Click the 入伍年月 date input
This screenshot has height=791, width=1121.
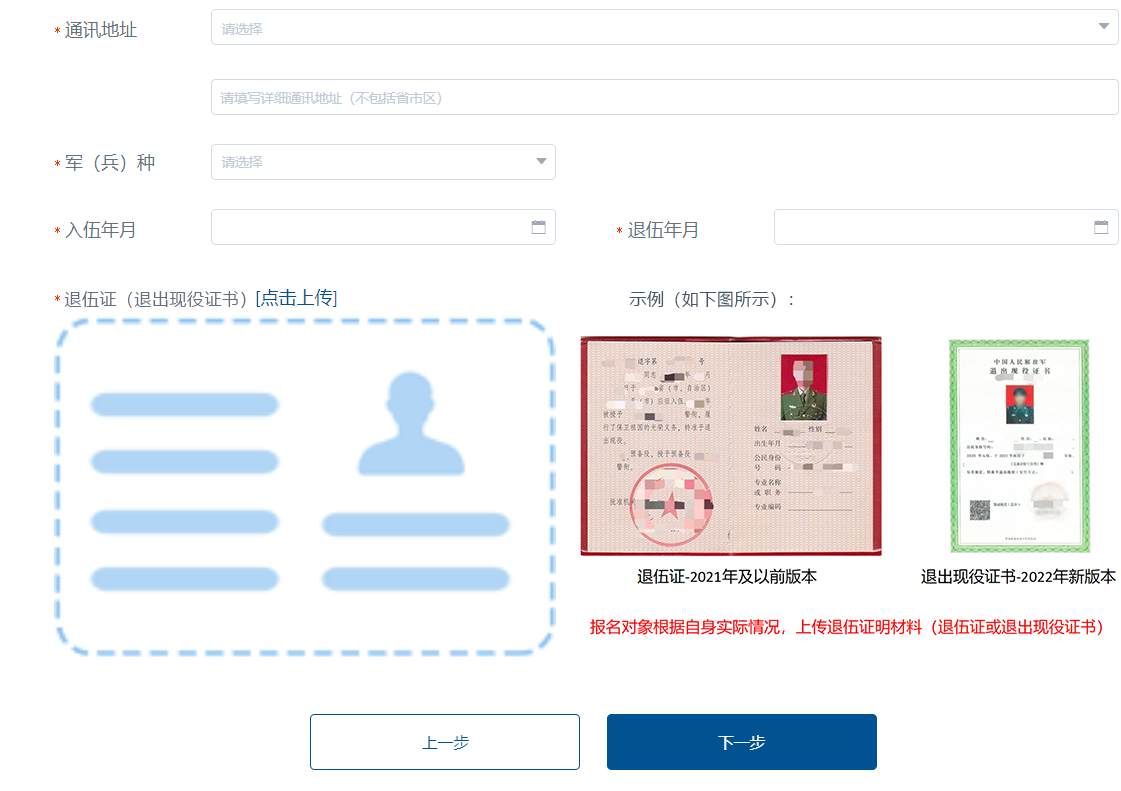point(370,227)
